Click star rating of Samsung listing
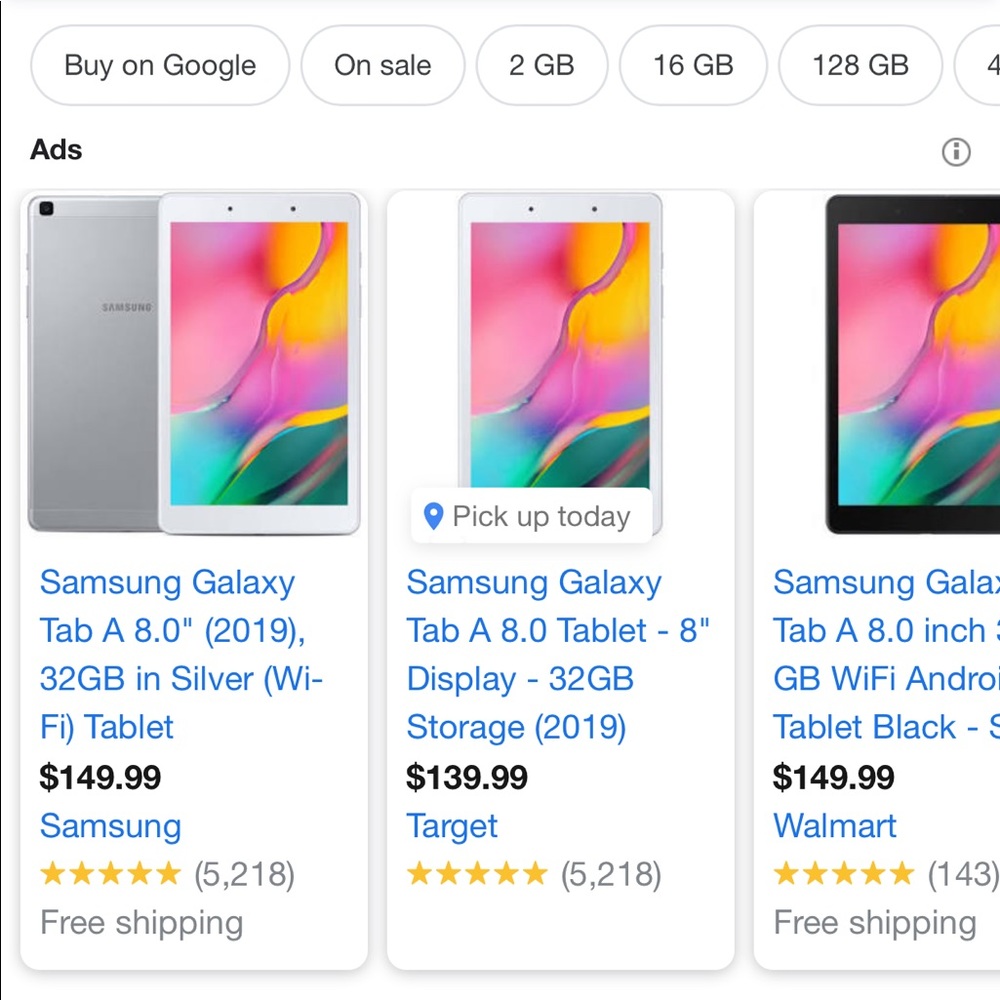The height and width of the screenshot is (1000, 1000). 110,874
